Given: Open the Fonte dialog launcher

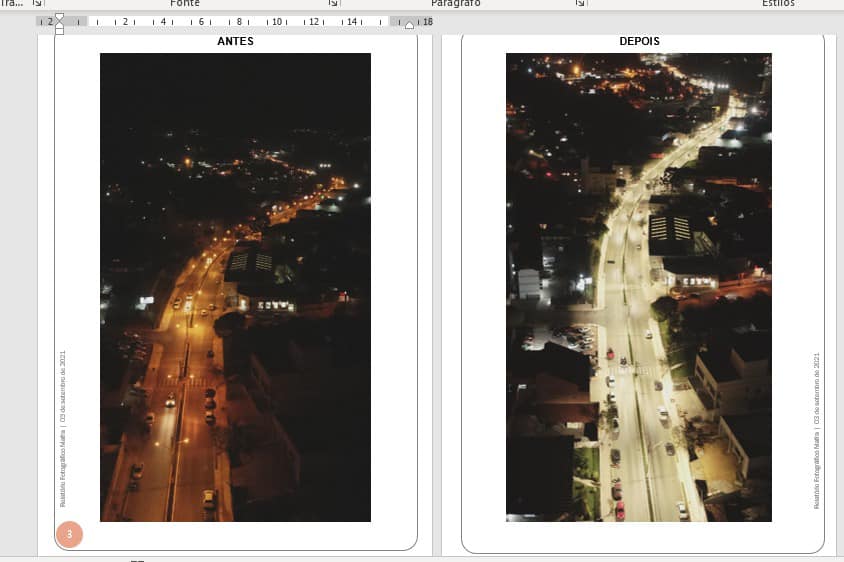Looking at the screenshot, I should pyautogui.click(x=330, y=4).
